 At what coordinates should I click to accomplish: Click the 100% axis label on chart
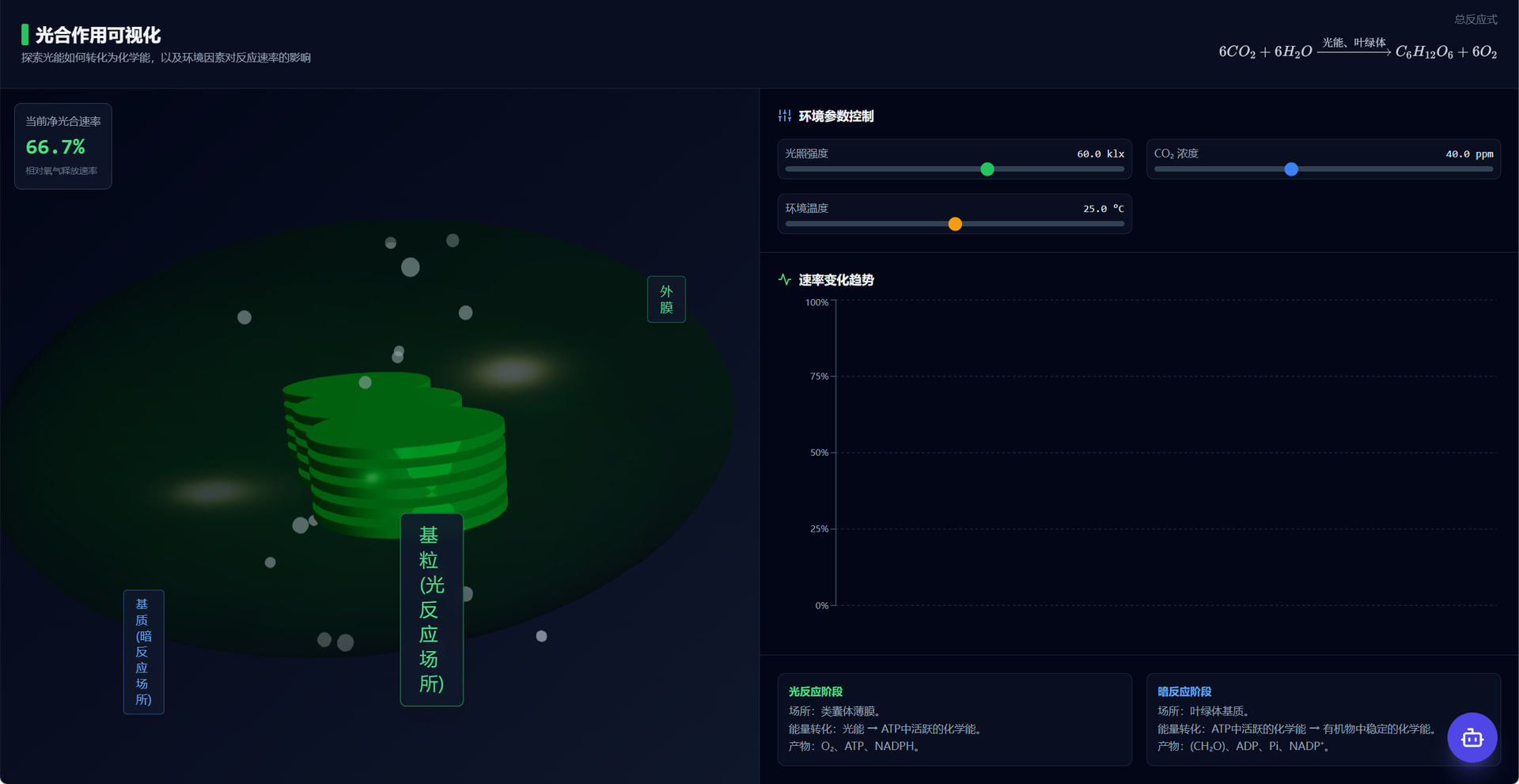(x=816, y=303)
